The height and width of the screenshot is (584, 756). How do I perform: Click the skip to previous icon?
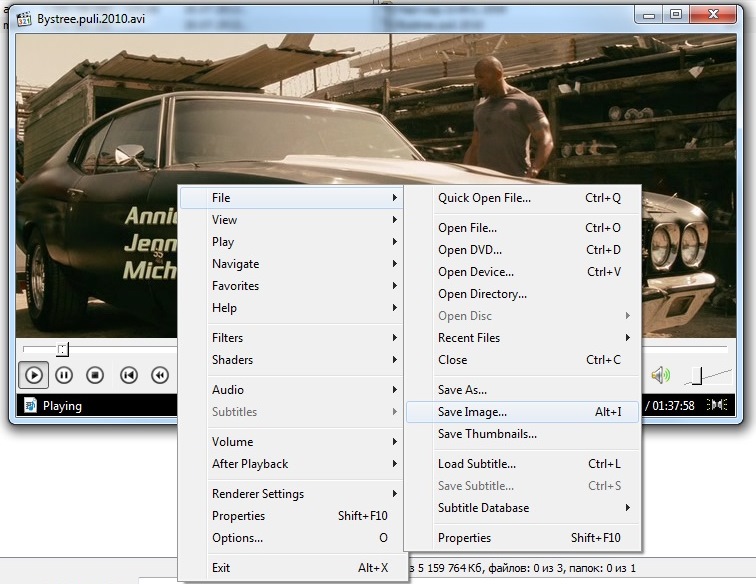tap(129, 375)
